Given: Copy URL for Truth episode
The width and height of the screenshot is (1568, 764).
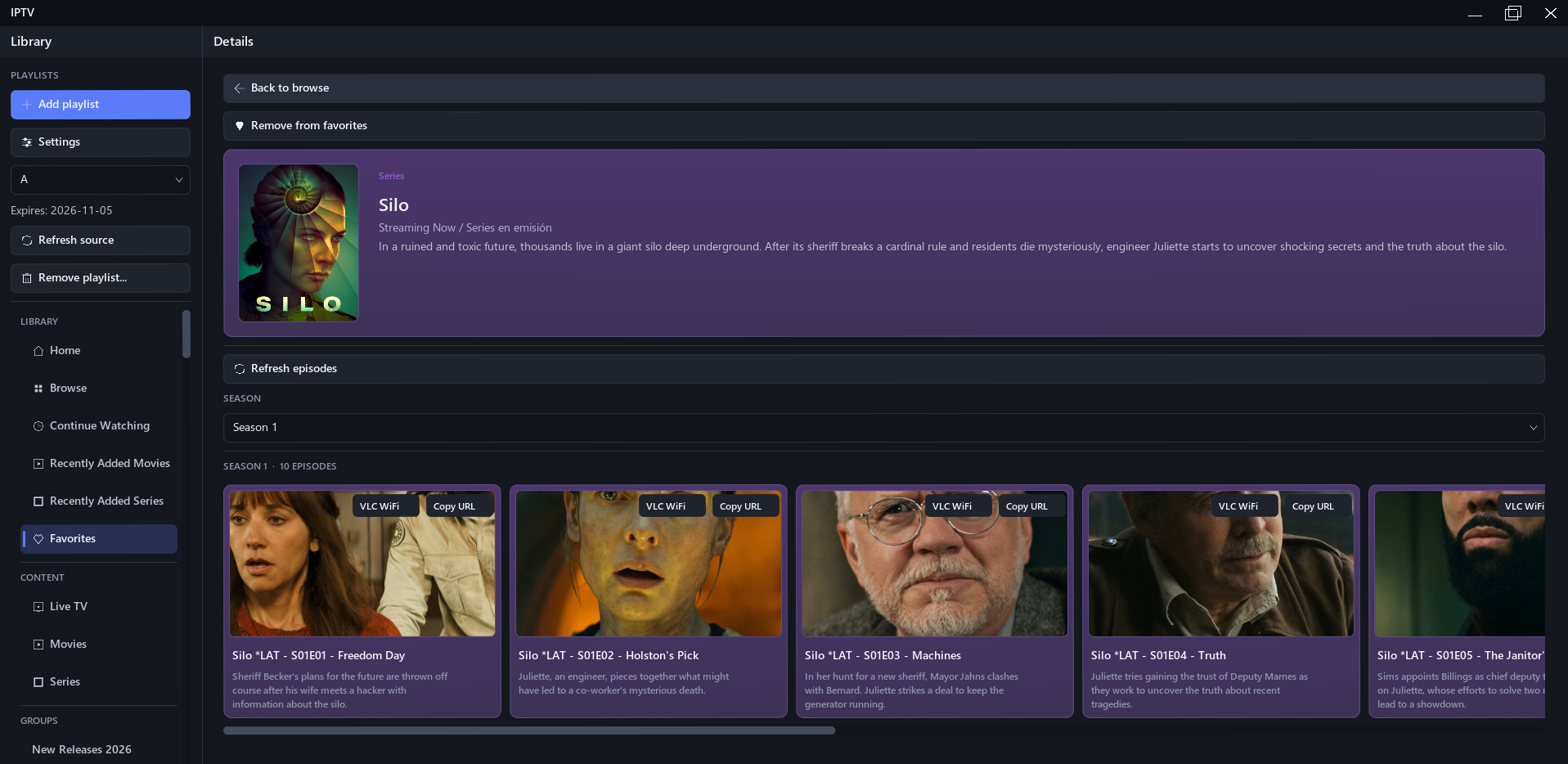Looking at the screenshot, I should (1319, 506).
